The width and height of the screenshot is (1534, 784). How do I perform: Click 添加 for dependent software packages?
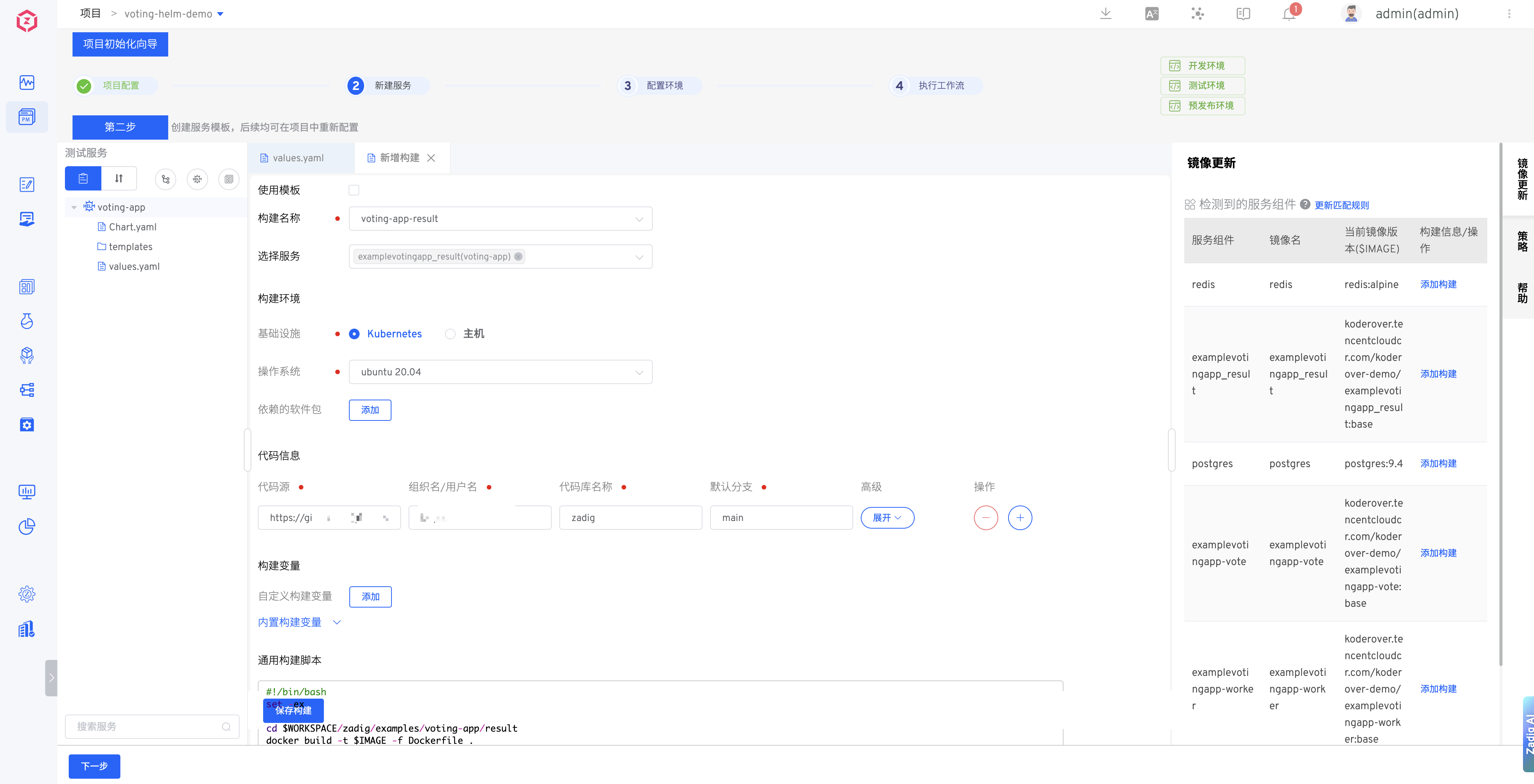[x=370, y=409]
